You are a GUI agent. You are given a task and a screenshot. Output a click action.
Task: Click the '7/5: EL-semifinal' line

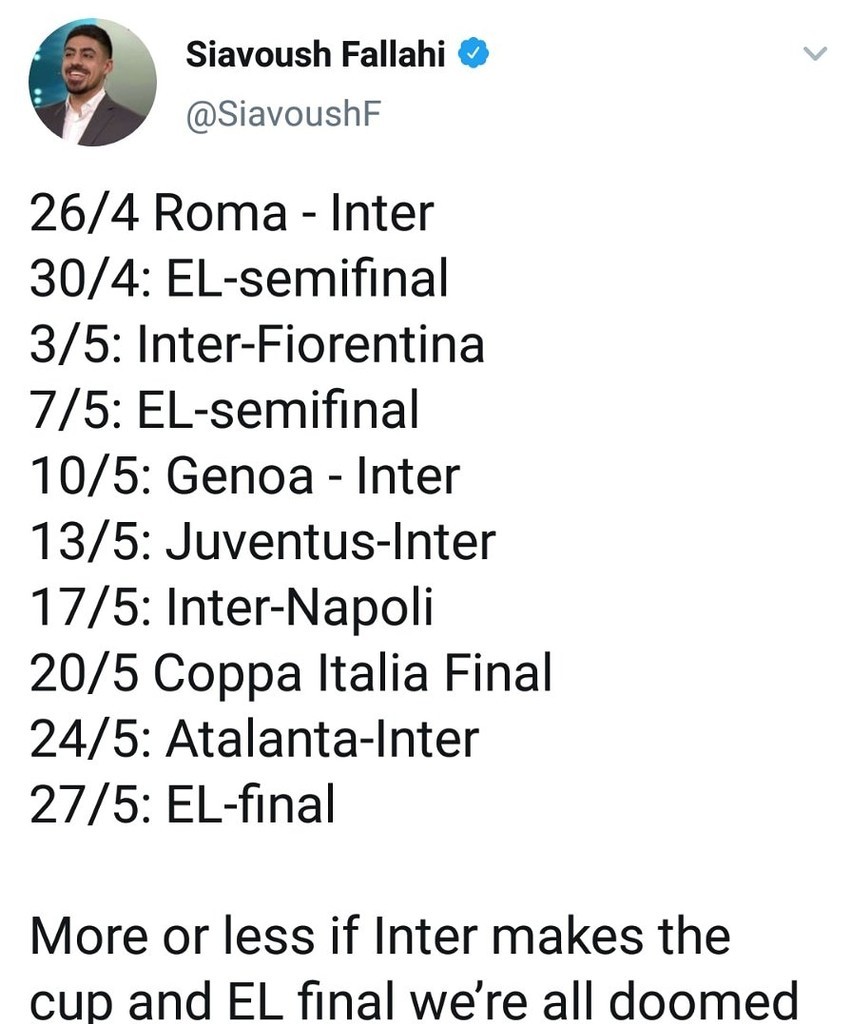(224, 409)
